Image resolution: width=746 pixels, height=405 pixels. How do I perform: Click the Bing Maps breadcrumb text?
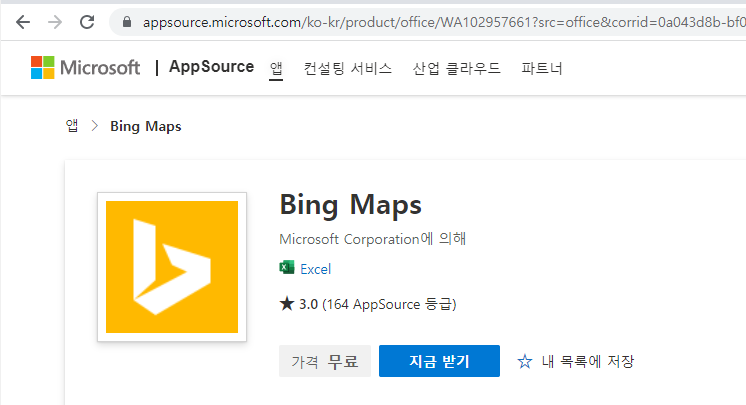[146, 126]
